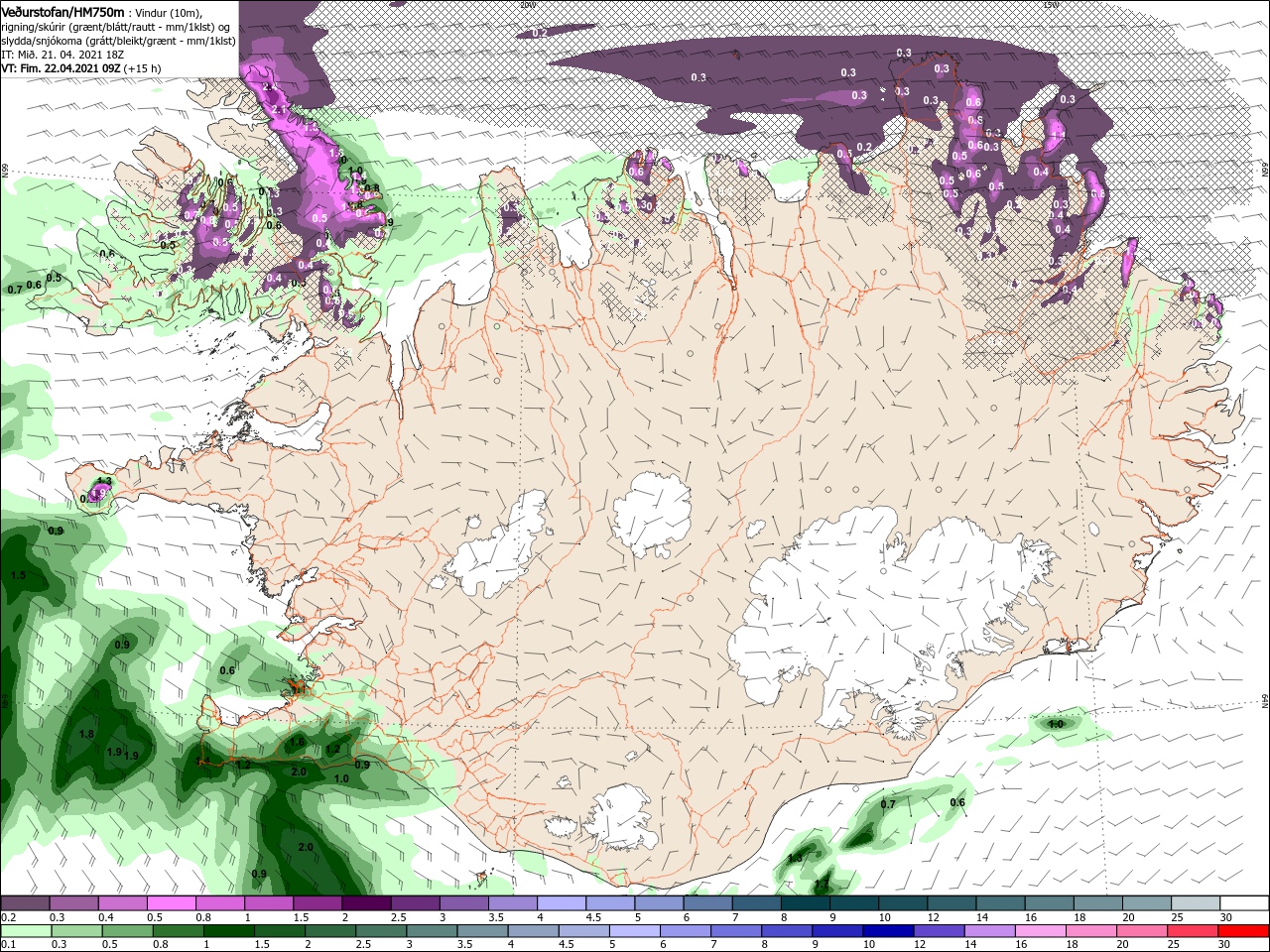Click the pale green rain swatch at 0.1
1270x952 pixels.
coord(25,931)
